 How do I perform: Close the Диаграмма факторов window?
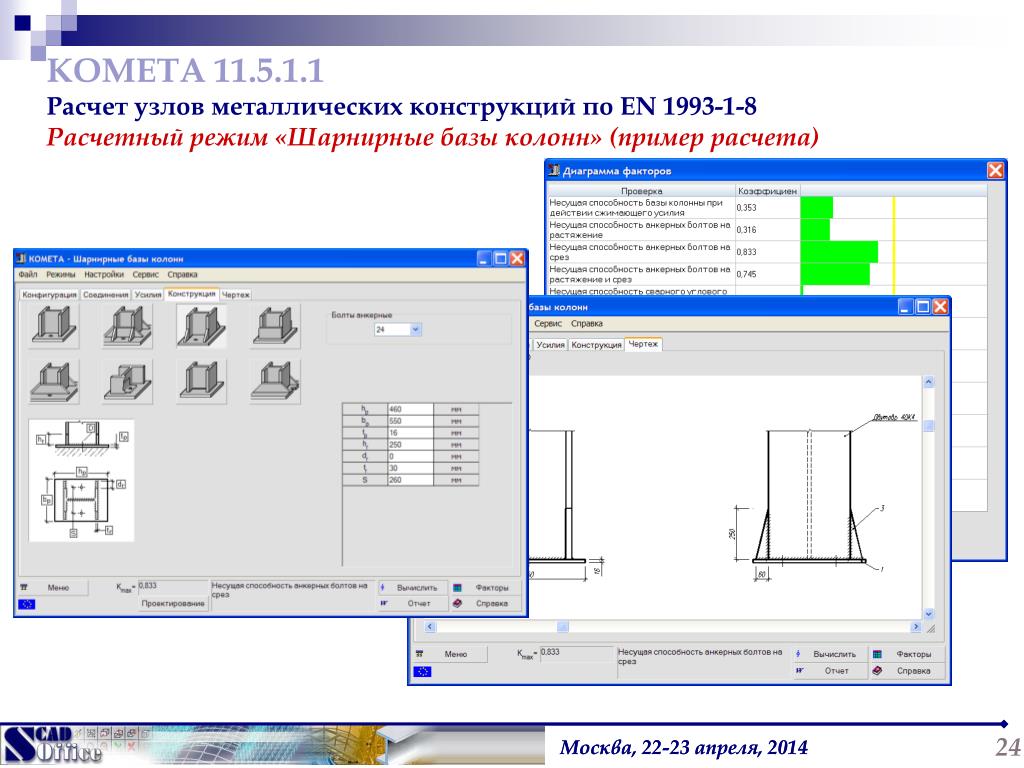click(x=995, y=170)
